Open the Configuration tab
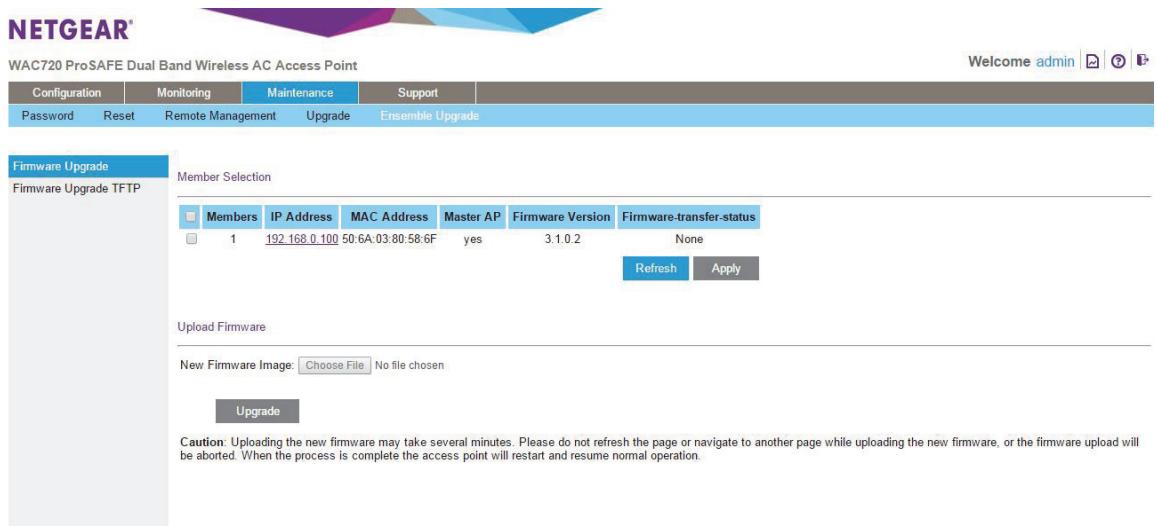Viewport: 1156px width, 526px height. tap(66, 93)
